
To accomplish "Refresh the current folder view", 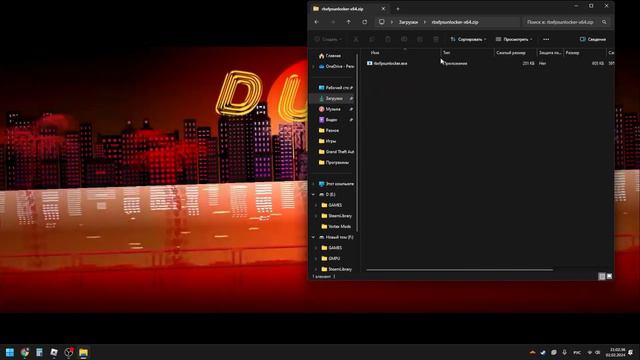I will 364,22.
